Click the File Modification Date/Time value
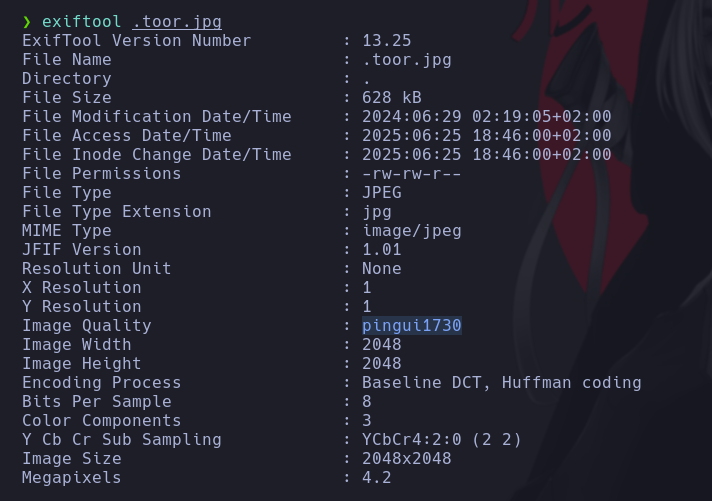Image resolution: width=712 pixels, height=501 pixels. click(487, 117)
